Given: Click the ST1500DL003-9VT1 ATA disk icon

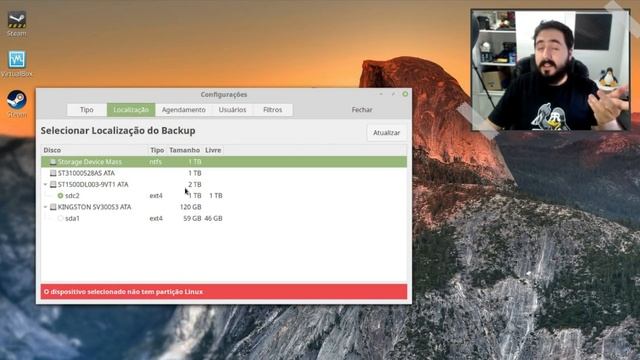Looking at the screenshot, I should pos(53,184).
